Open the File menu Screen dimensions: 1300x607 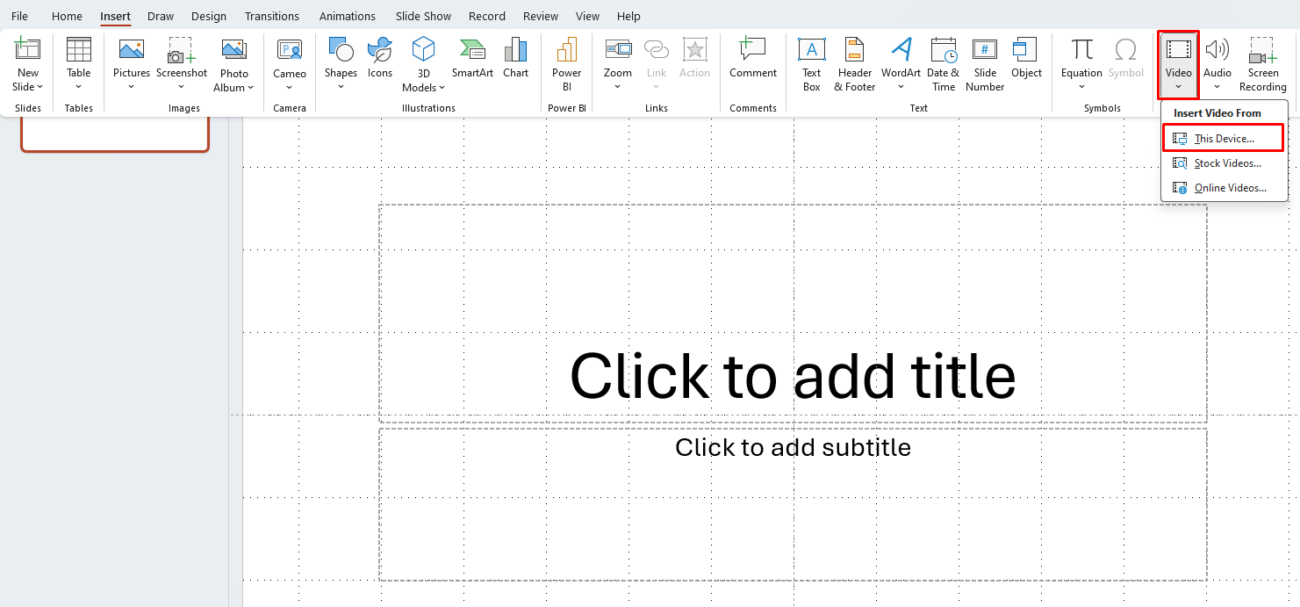pos(19,16)
